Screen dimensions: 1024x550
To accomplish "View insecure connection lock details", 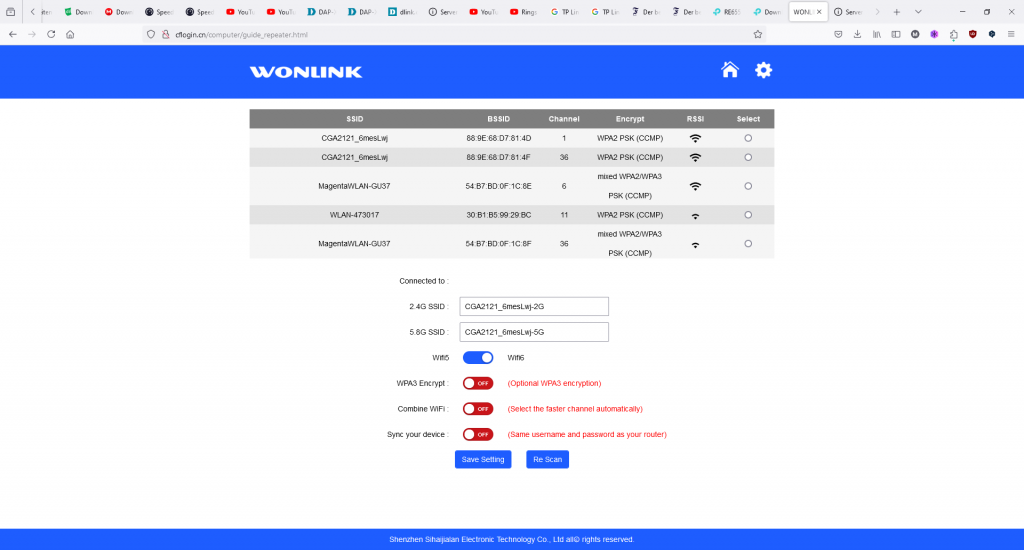I will tap(165, 35).
